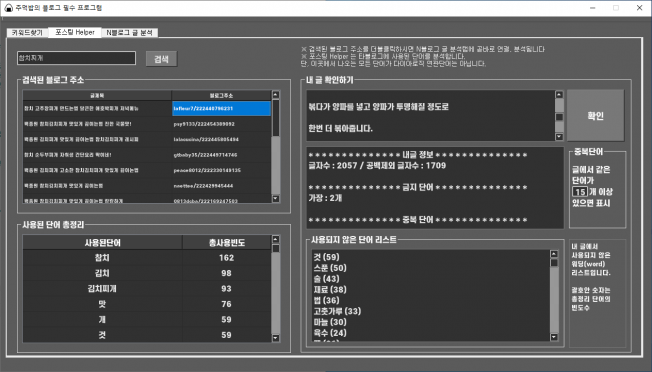Click the duplicate word threshold box showing 15
Viewport: 652px width, 372px height.
click(580, 192)
